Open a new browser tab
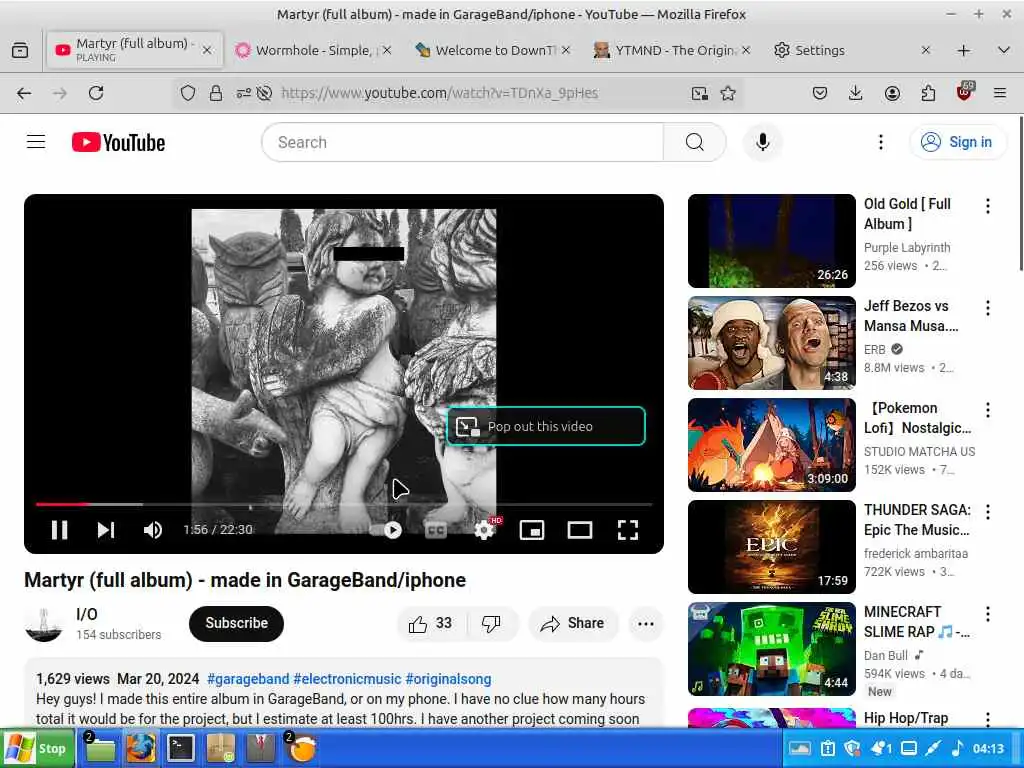The height and width of the screenshot is (768, 1024). point(964,50)
